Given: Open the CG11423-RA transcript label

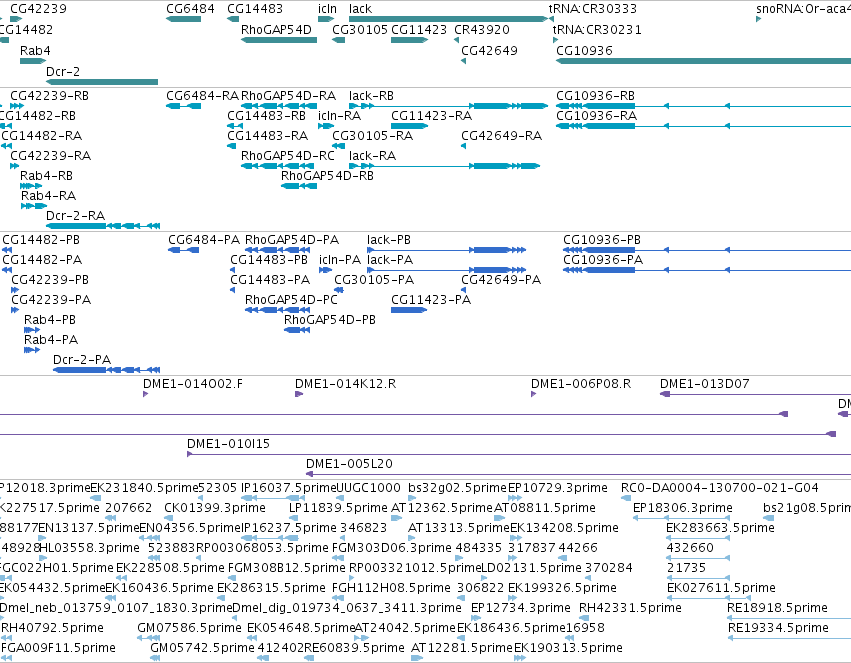Looking at the screenshot, I should [431, 116].
